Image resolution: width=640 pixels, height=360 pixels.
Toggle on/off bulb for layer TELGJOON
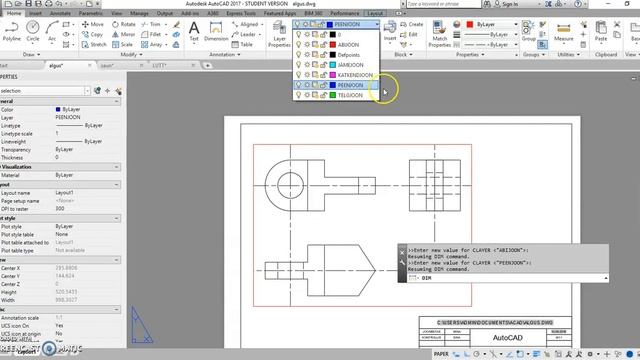click(x=298, y=95)
